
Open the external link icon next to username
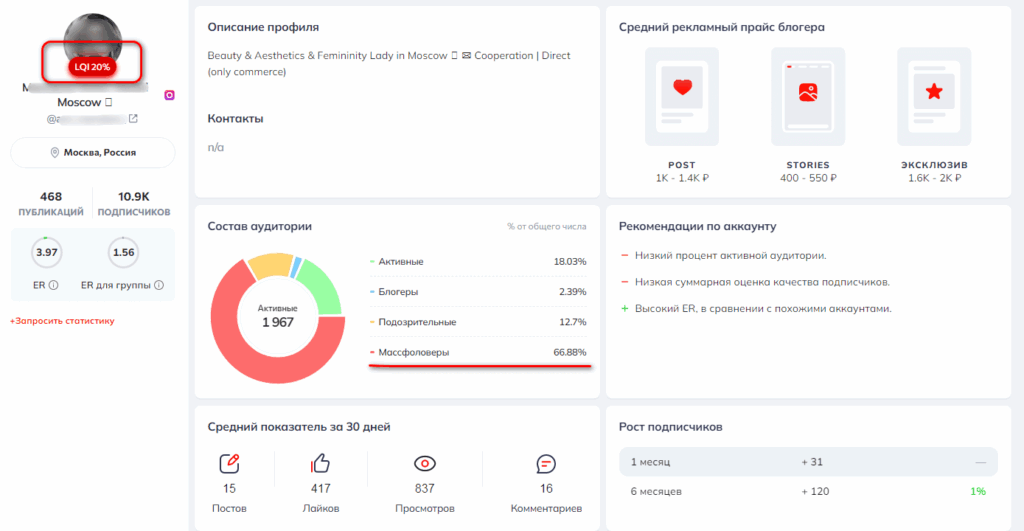coord(133,119)
